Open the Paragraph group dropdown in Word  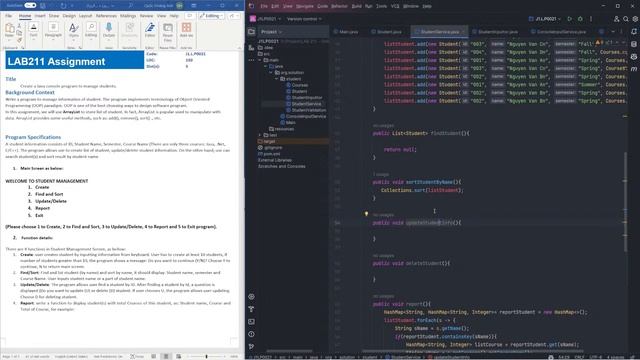pyautogui.click(x=53, y=31)
